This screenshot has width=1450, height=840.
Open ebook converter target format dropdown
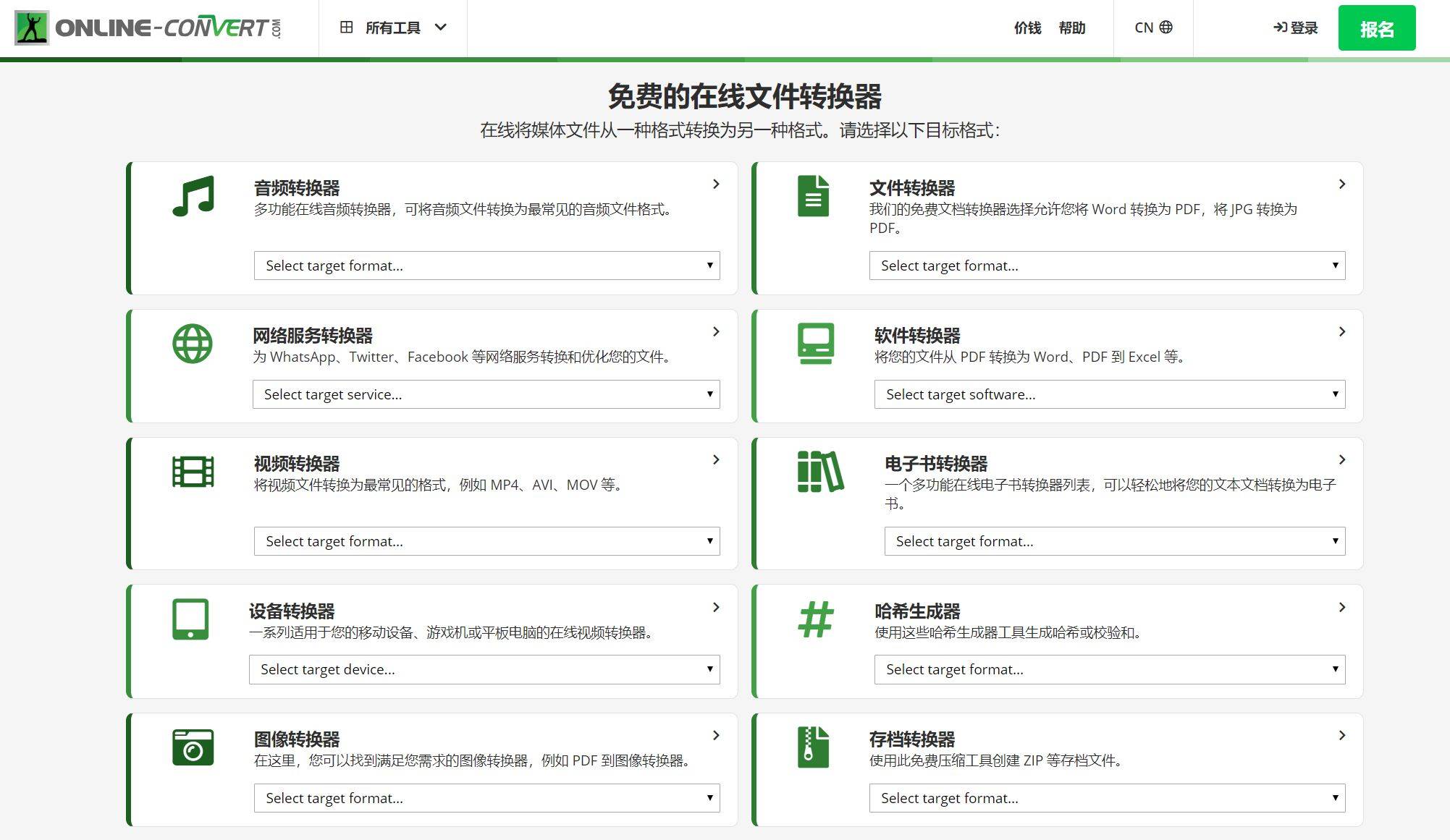[1115, 541]
